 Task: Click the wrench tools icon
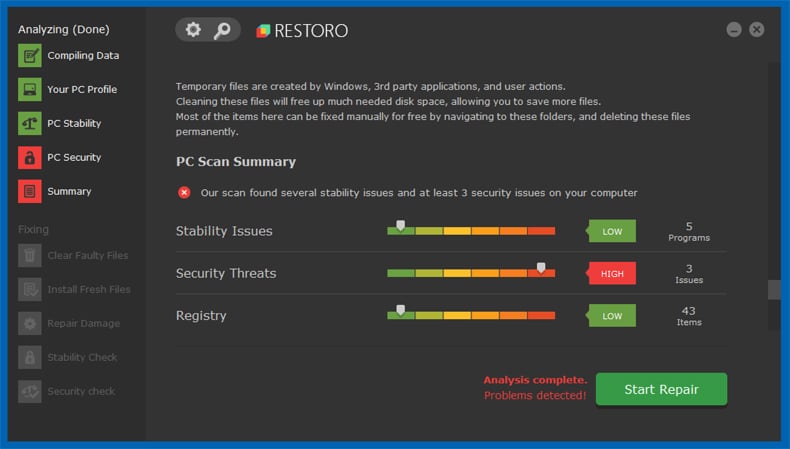222,30
